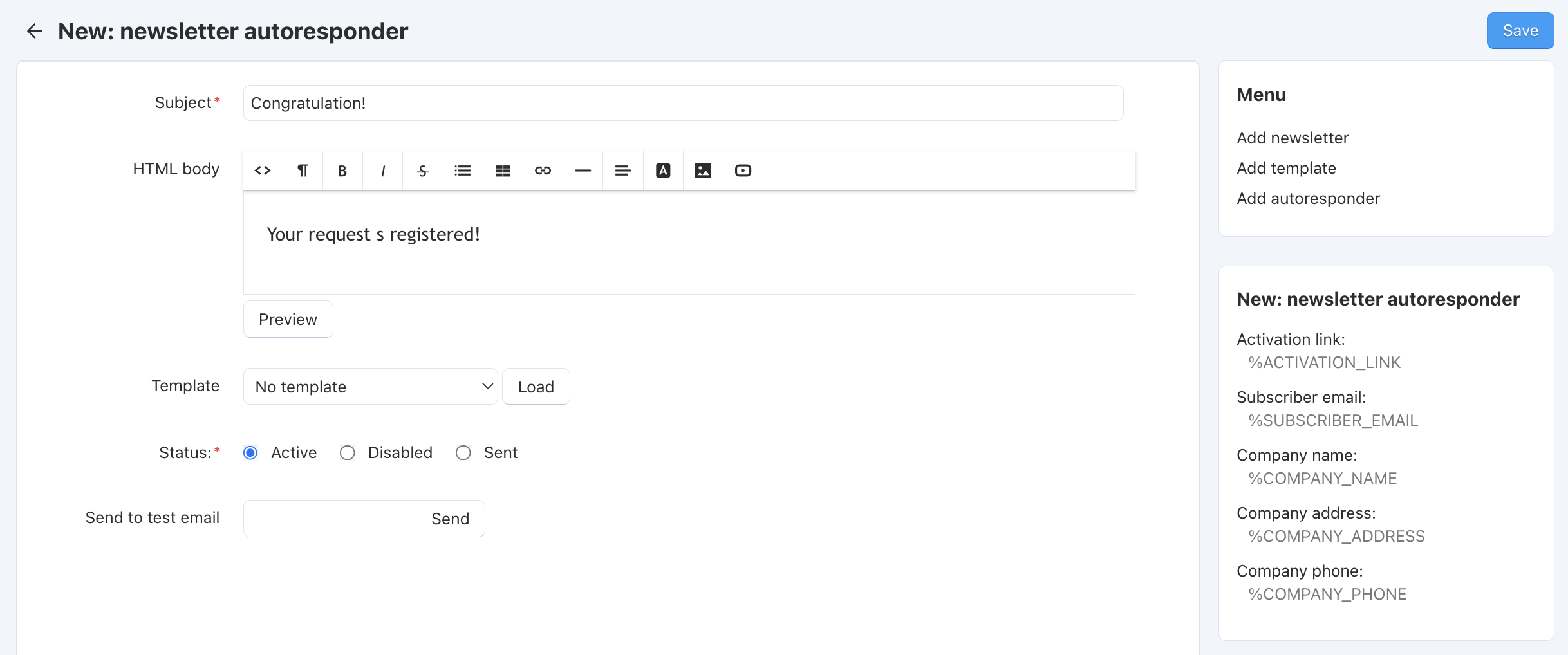Insert an image into body
The image size is (1568, 655).
pyautogui.click(x=703, y=171)
